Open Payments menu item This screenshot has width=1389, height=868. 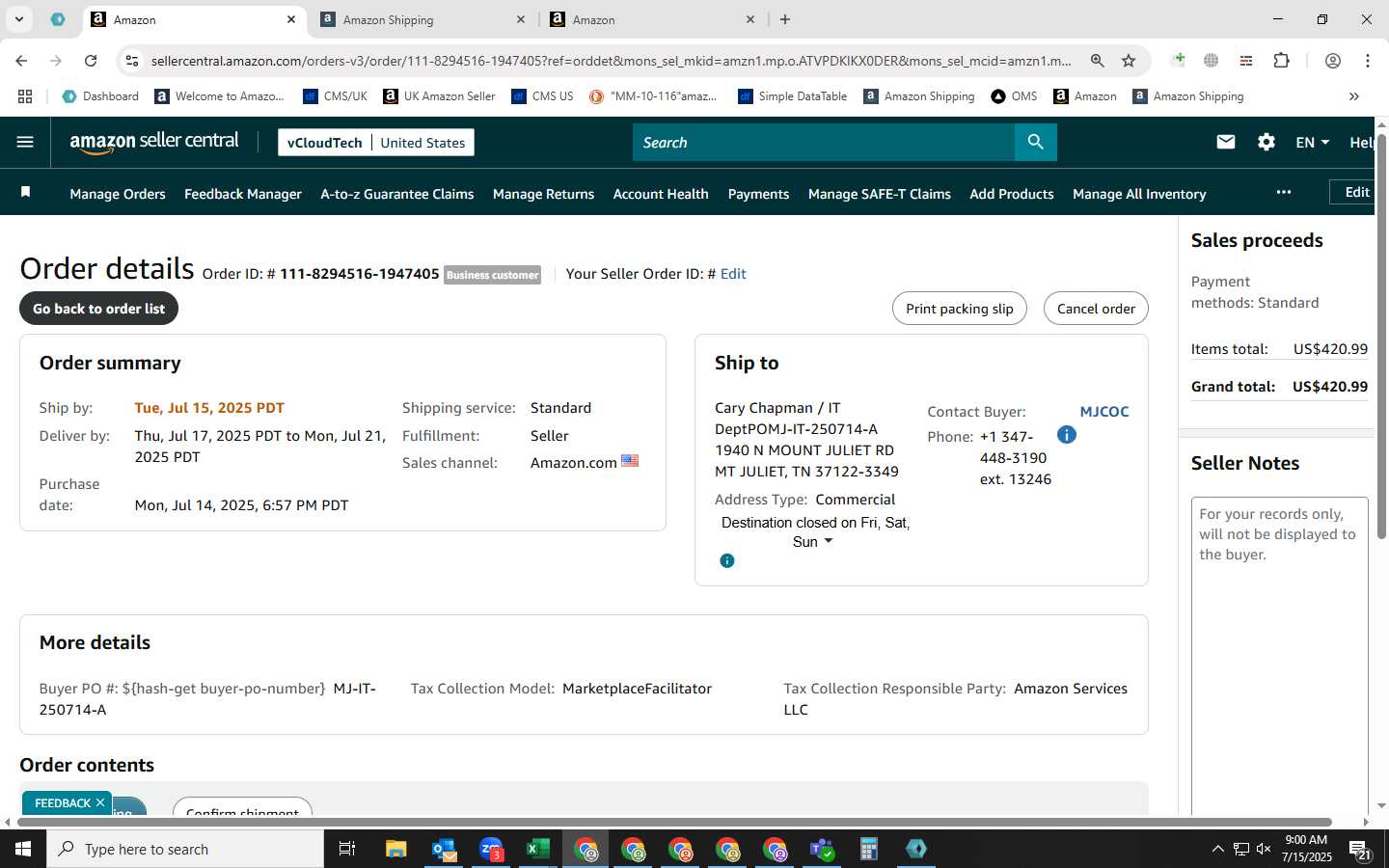click(758, 194)
